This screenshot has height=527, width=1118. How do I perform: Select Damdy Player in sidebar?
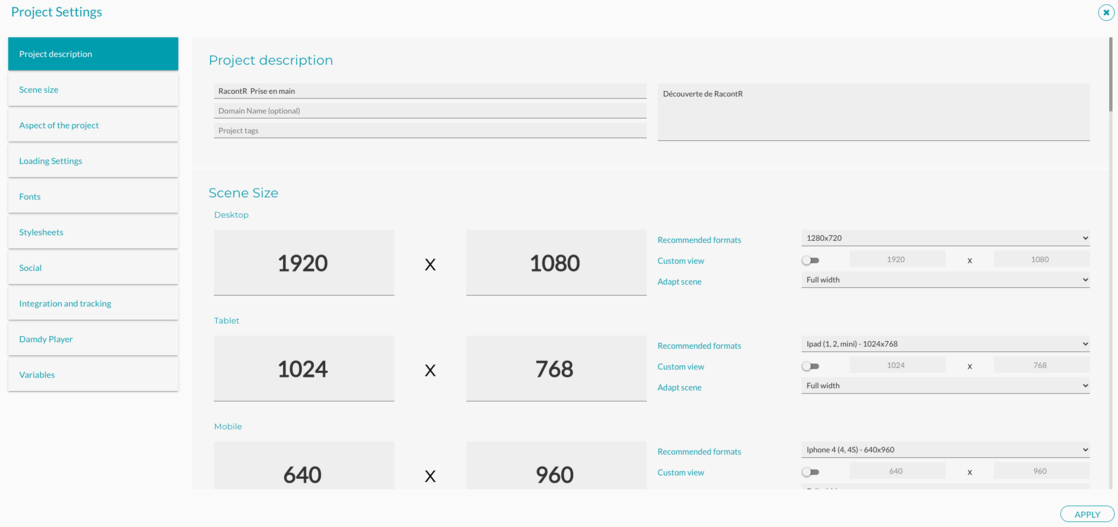click(x=93, y=339)
